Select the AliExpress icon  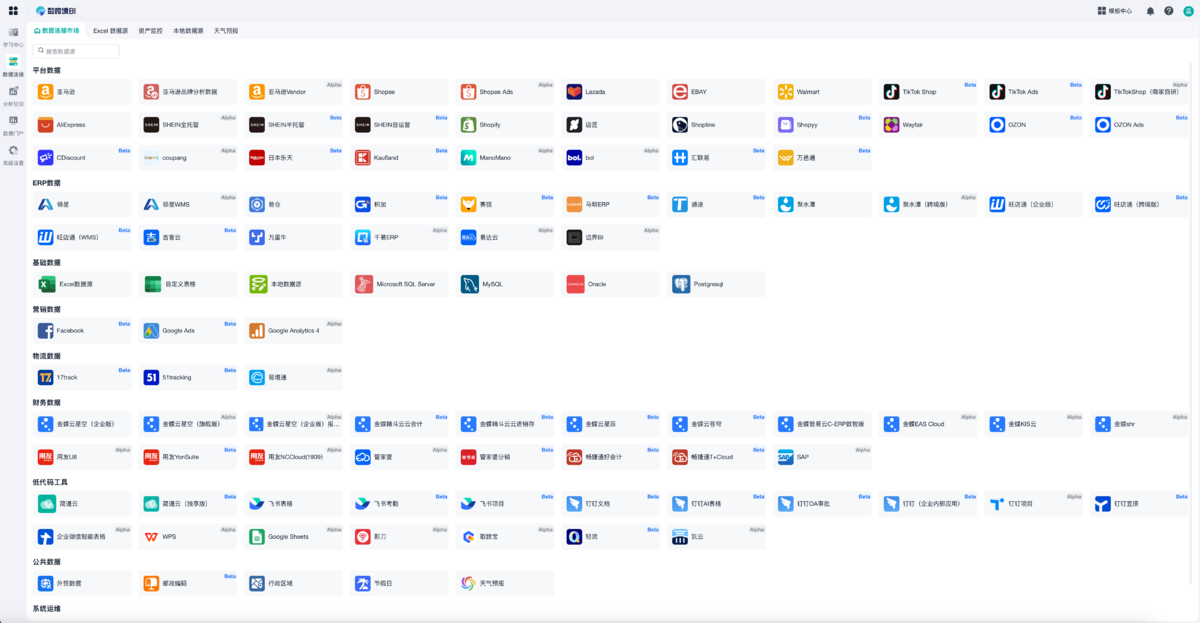point(45,125)
